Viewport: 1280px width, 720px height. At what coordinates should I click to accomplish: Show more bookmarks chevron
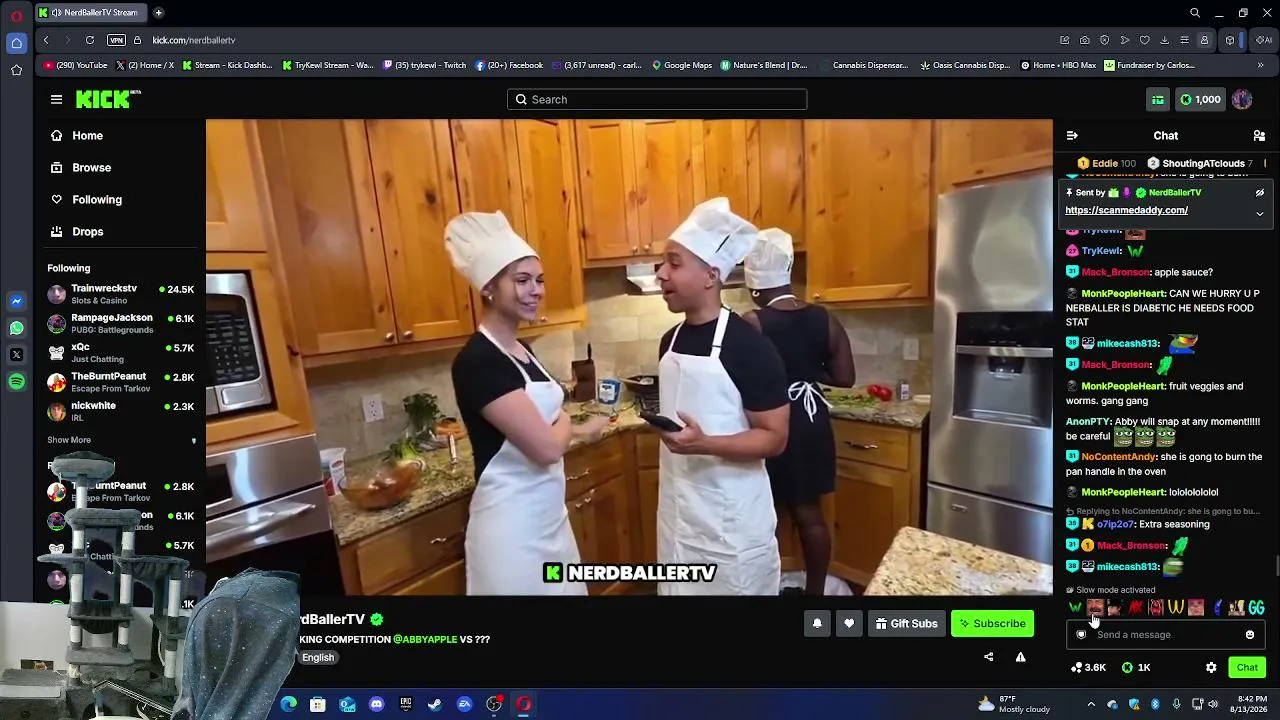[x=1261, y=65]
